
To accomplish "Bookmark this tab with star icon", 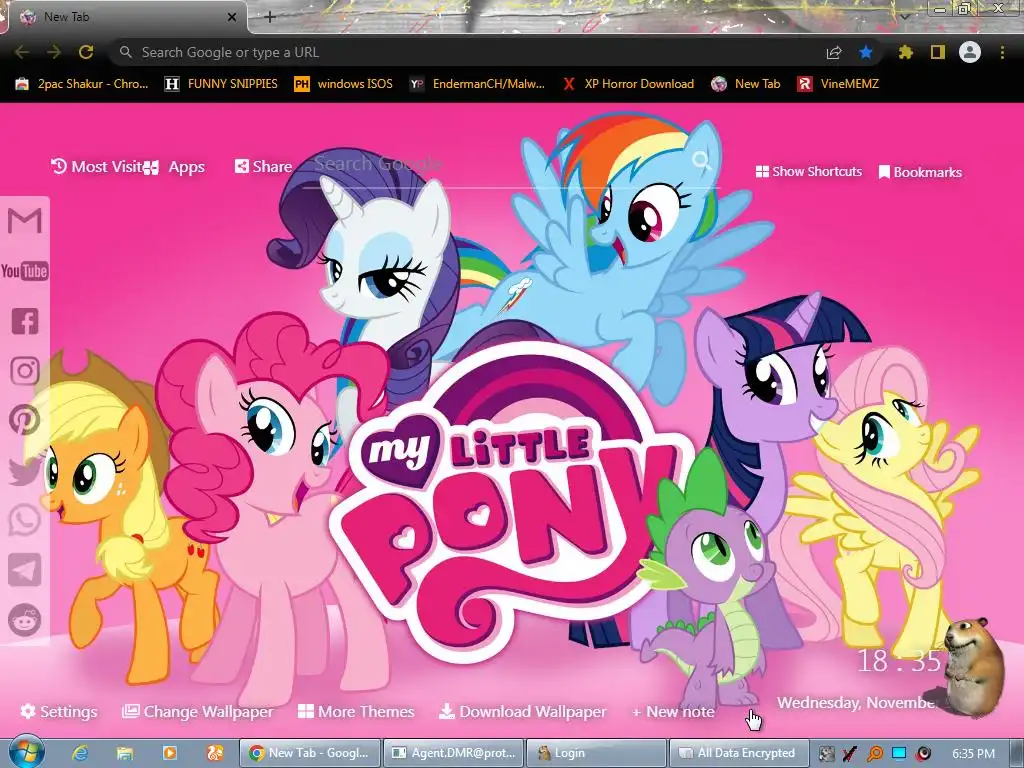I will point(866,52).
